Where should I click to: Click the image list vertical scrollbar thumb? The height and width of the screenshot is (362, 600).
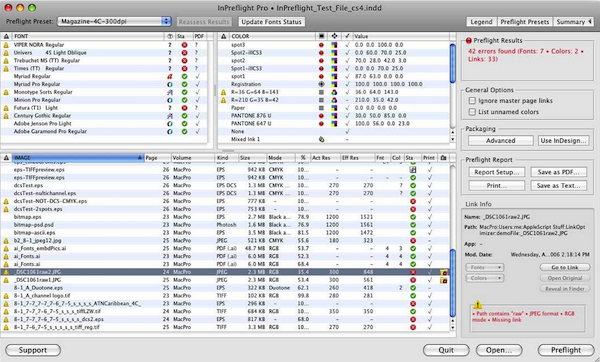[453, 283]
